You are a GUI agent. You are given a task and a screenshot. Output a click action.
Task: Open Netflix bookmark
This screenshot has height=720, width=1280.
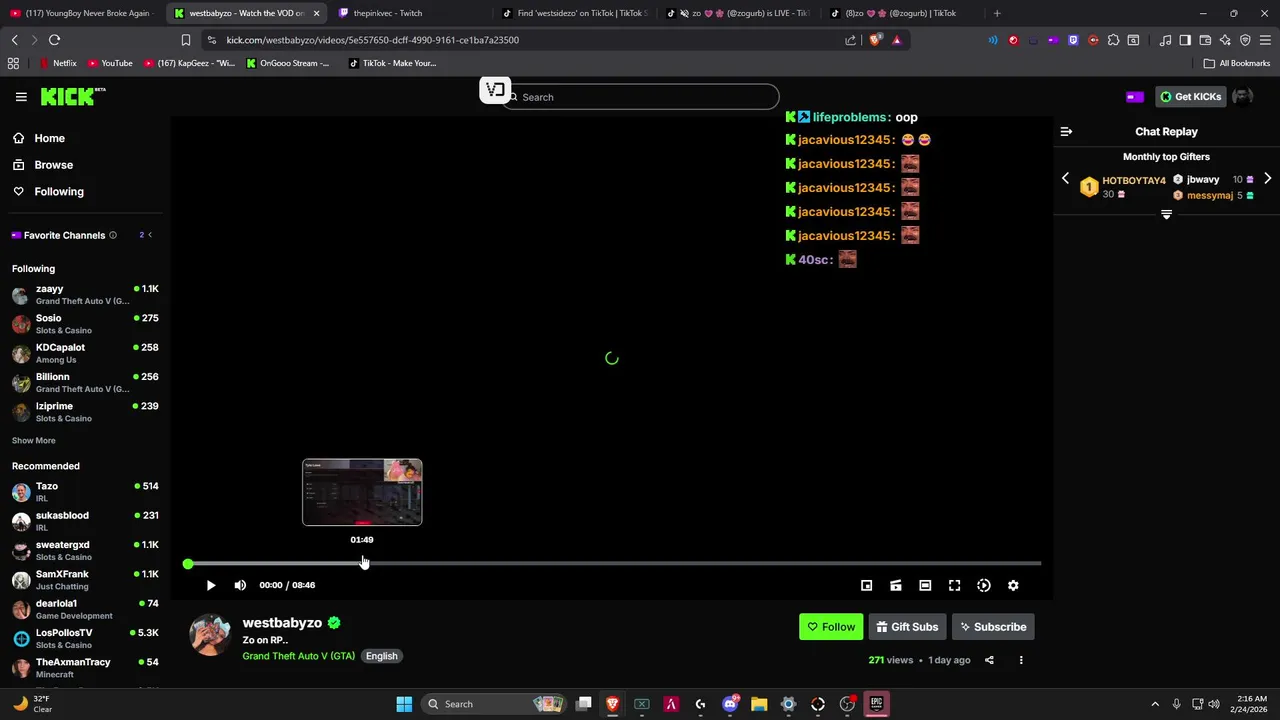(x=58, y=63)
